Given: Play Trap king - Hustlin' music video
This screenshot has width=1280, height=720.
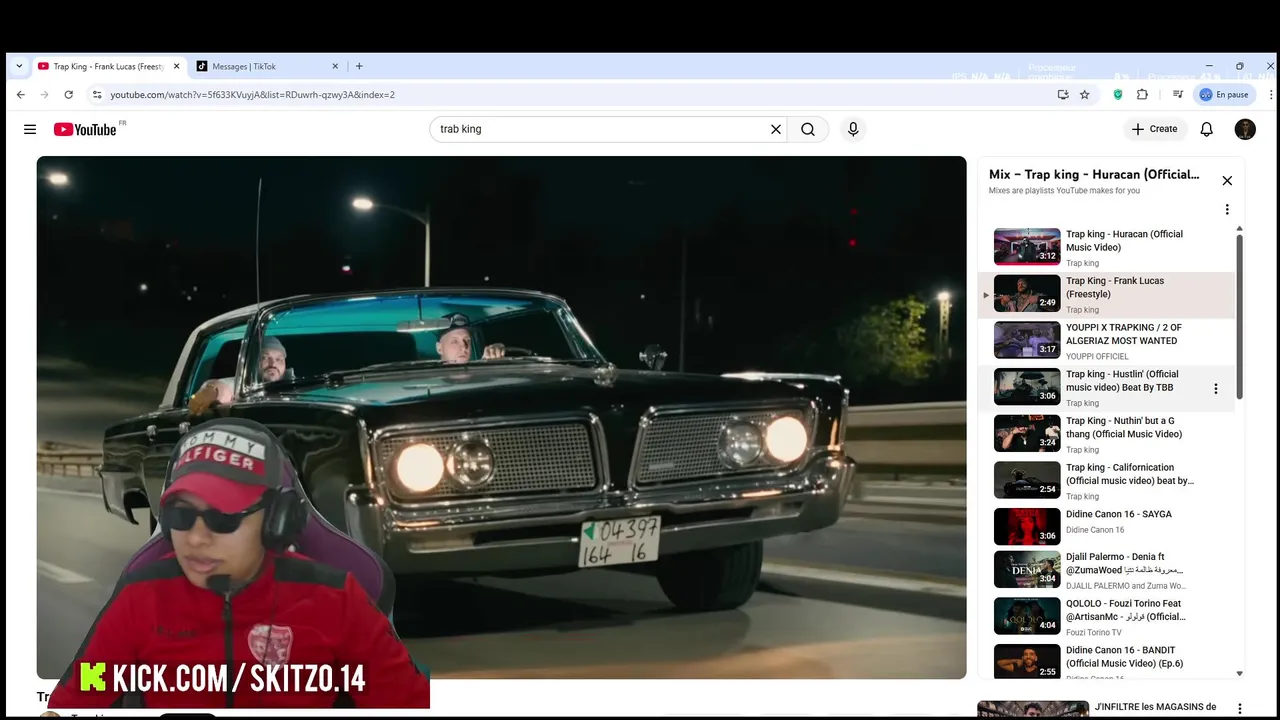Looking at the screenshot, I should 1106,388.
